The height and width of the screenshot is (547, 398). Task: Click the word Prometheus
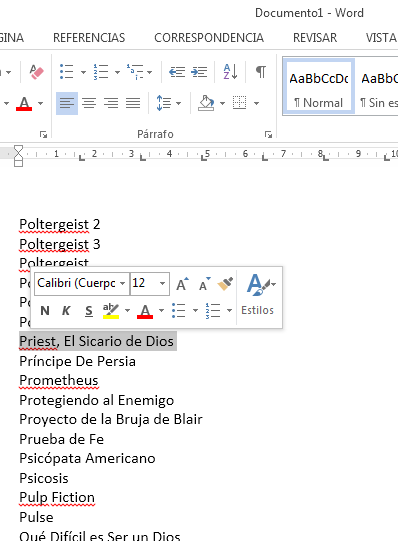(x=59, y=381)
